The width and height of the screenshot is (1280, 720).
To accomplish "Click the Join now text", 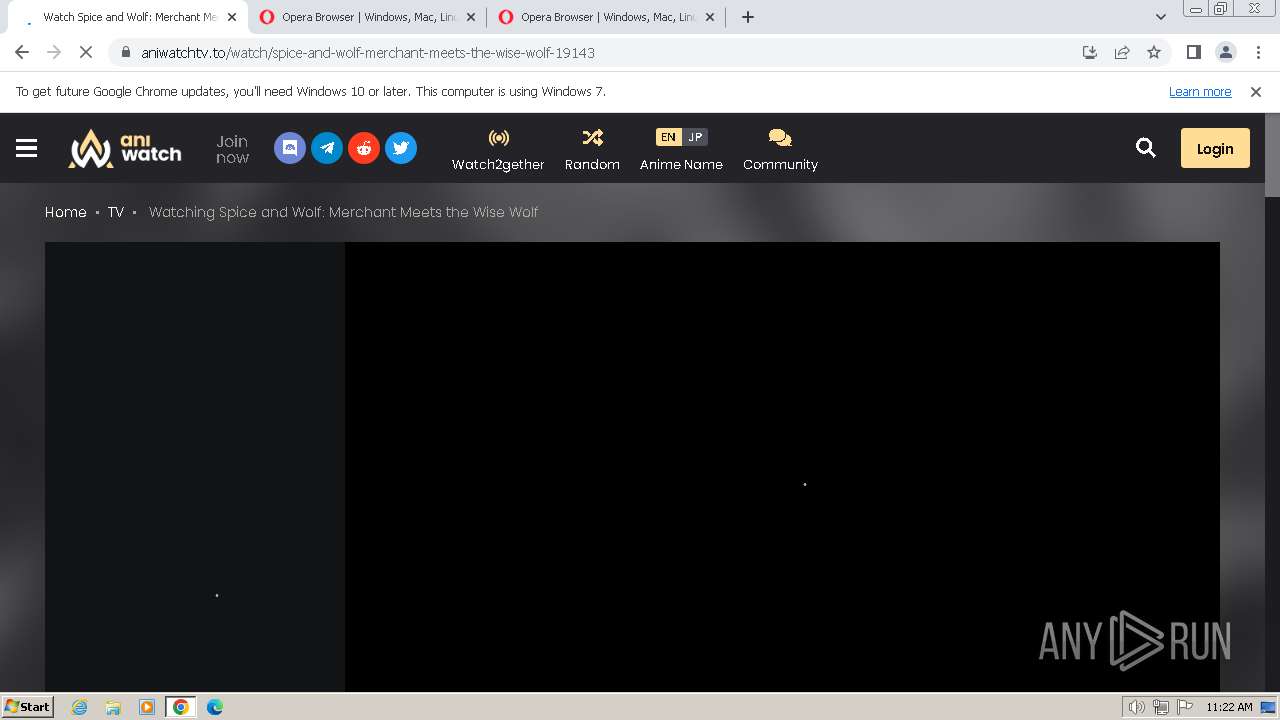I will pos(232,149).
